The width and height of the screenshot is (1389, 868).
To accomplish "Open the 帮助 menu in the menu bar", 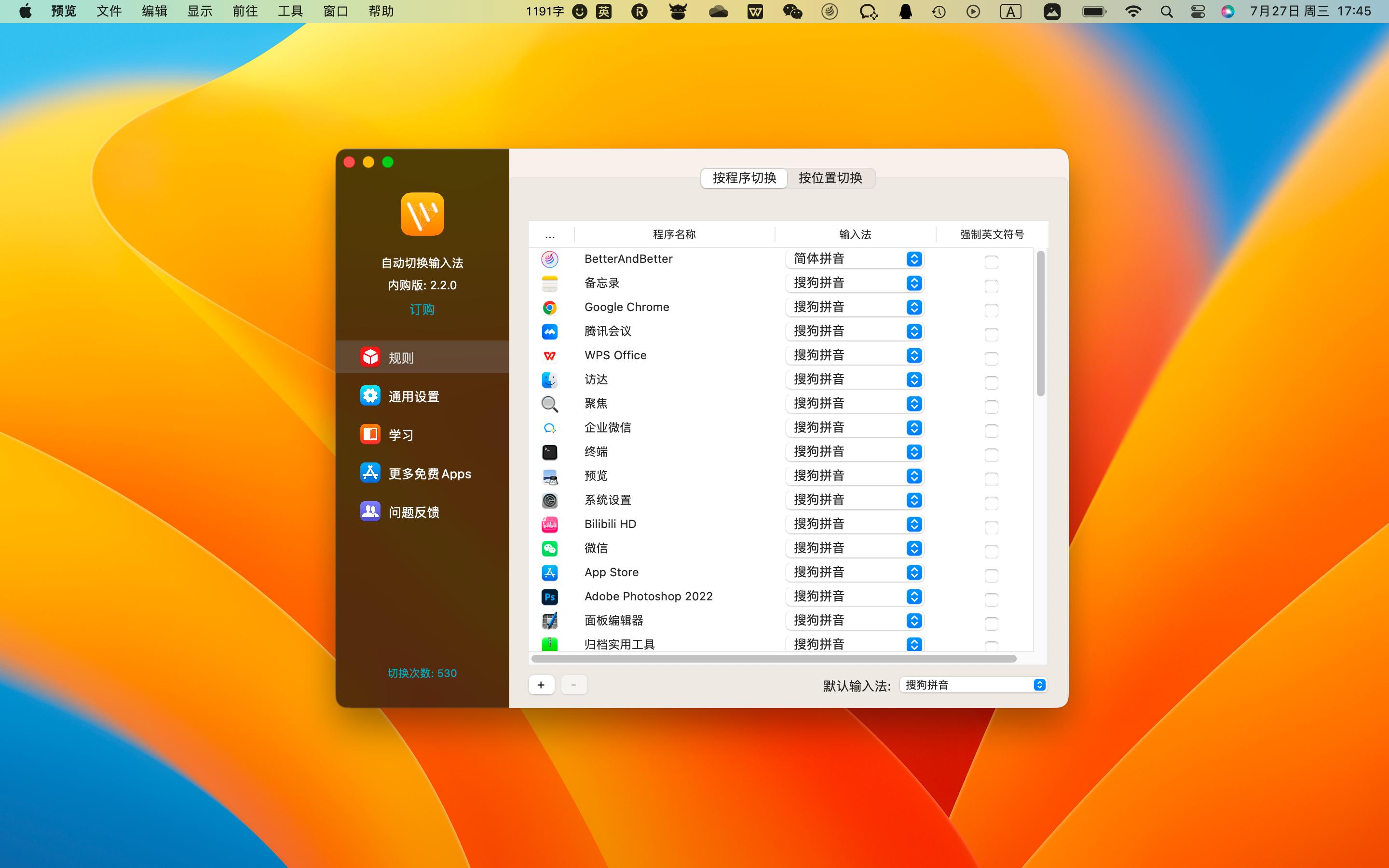I will 381,11.
